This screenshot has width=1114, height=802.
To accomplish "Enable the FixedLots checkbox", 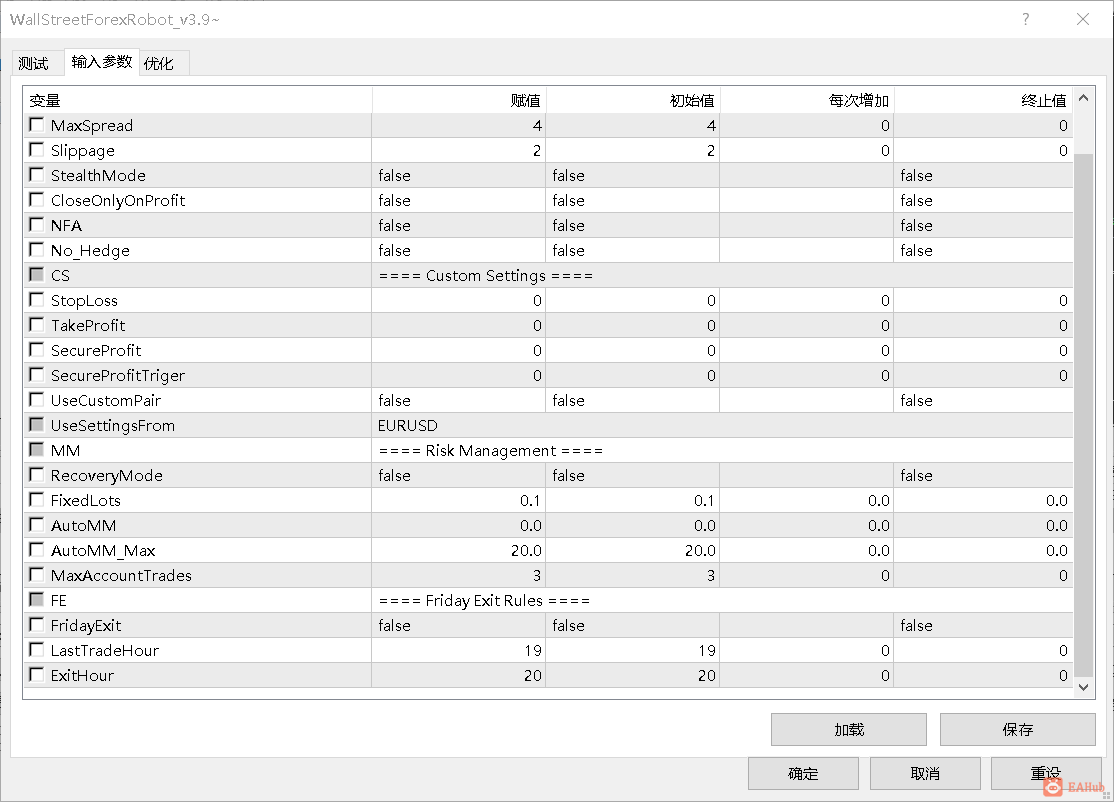I will pos(36,500).
